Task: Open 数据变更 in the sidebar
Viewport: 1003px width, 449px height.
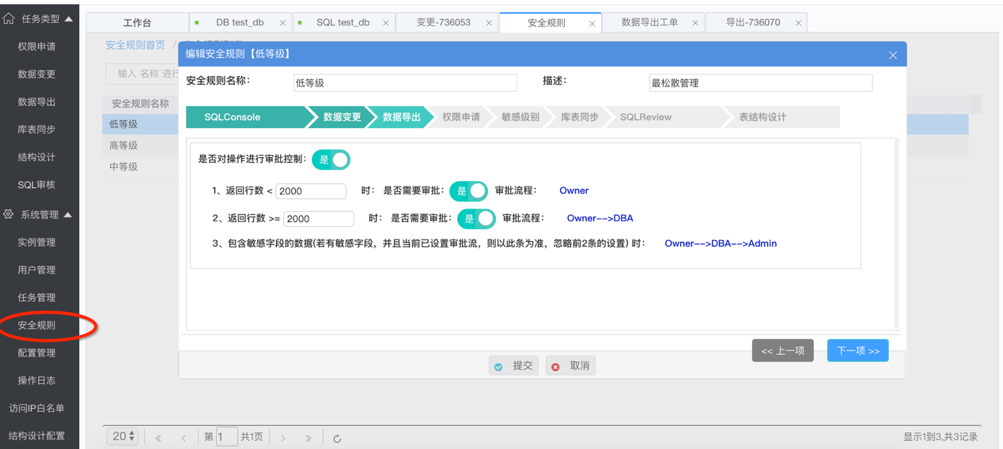Action: 36,74
